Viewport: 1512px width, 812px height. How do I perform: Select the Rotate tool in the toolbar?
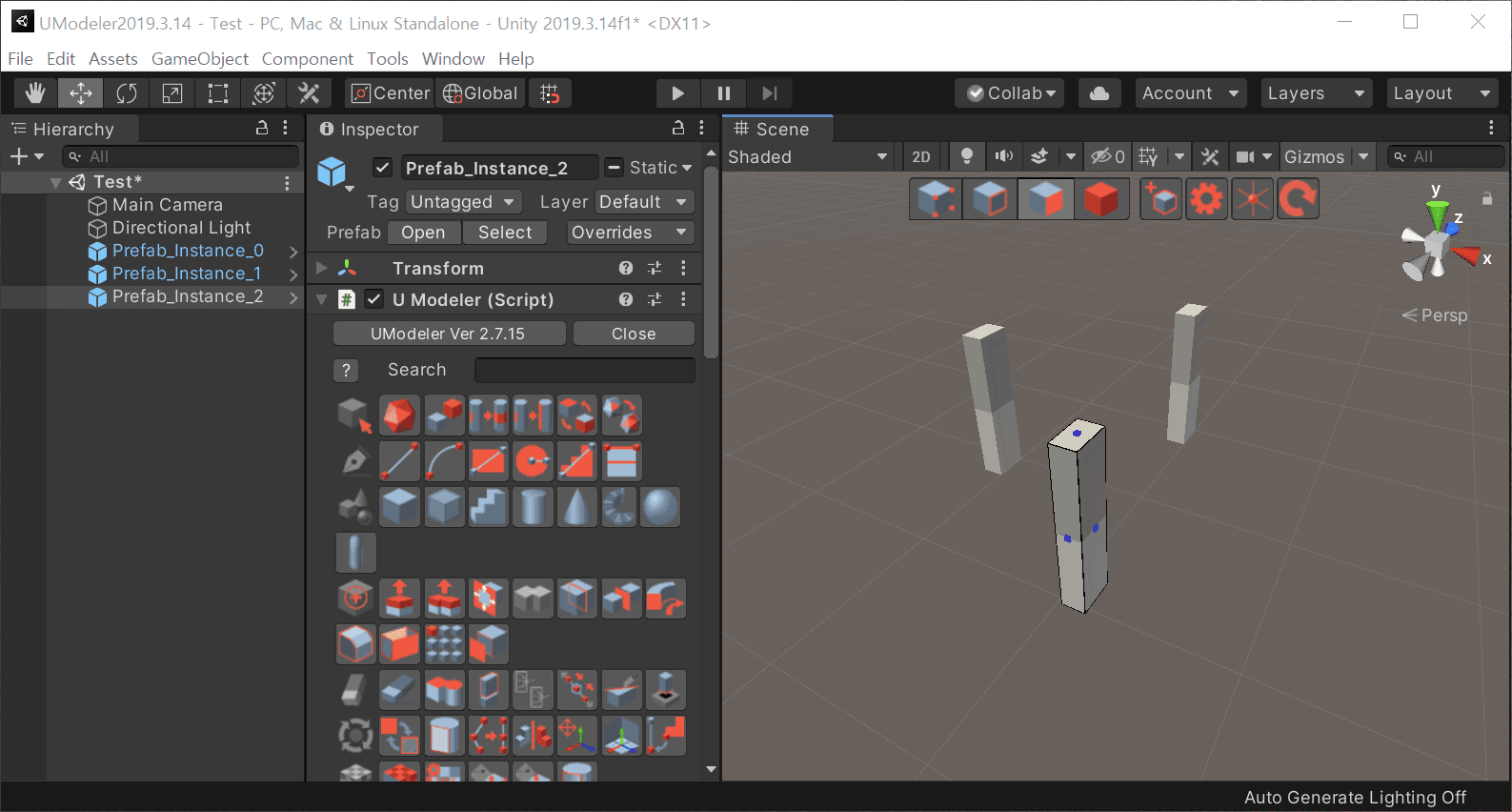pos(127,93)
